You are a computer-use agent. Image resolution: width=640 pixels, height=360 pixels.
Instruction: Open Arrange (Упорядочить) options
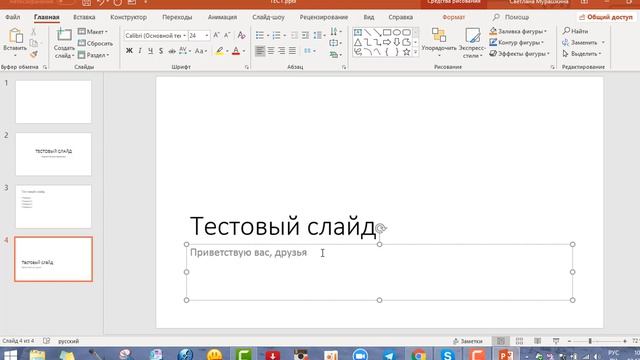pyautogui.click(x=439, y=43)
